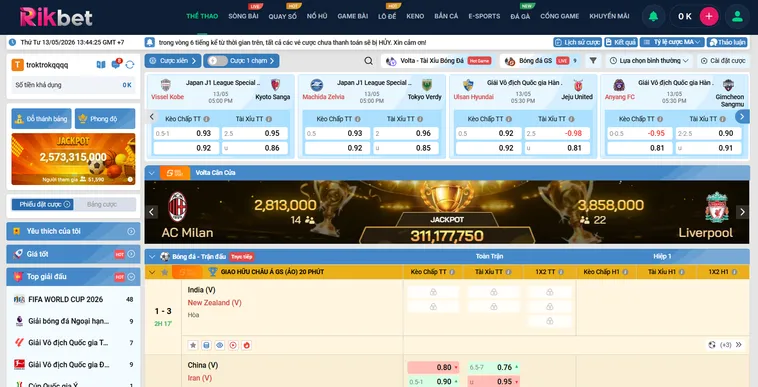Open Lịch sử cược button
The width and height of the screenshot is (758, 387).
[x=578, y=43]
